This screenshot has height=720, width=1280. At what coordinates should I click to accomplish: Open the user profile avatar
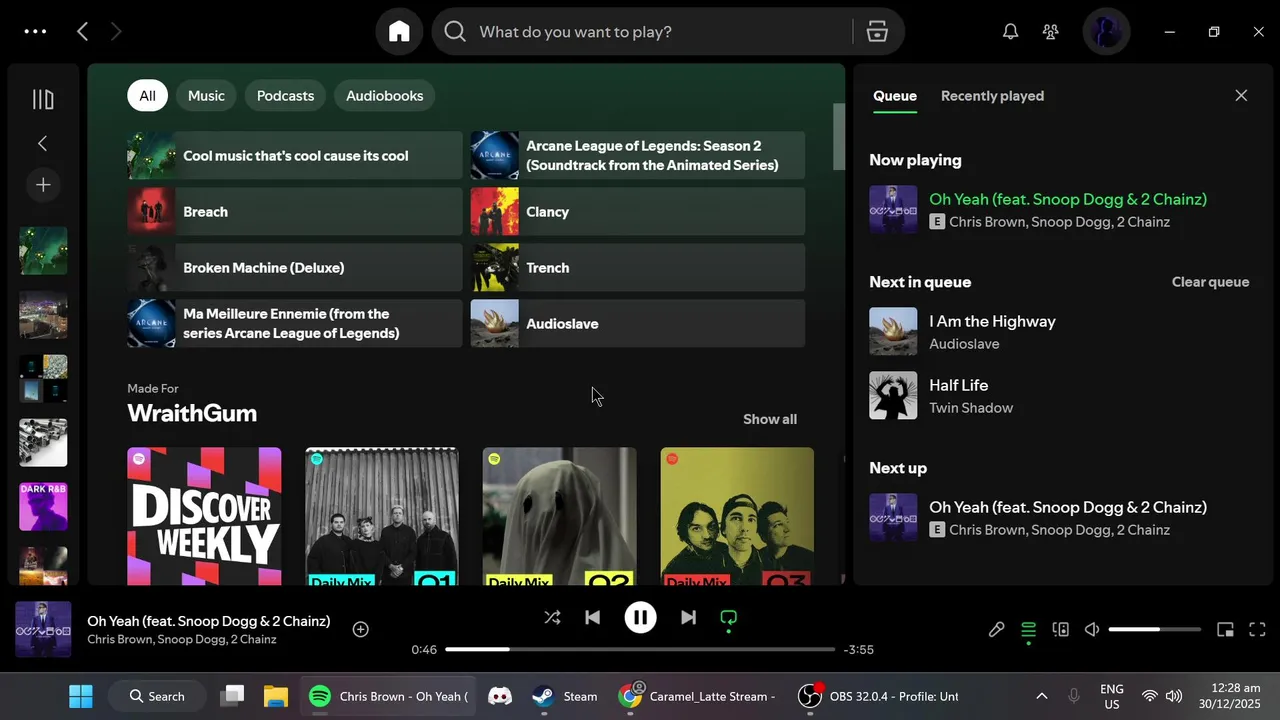[x=1106, y=32]
